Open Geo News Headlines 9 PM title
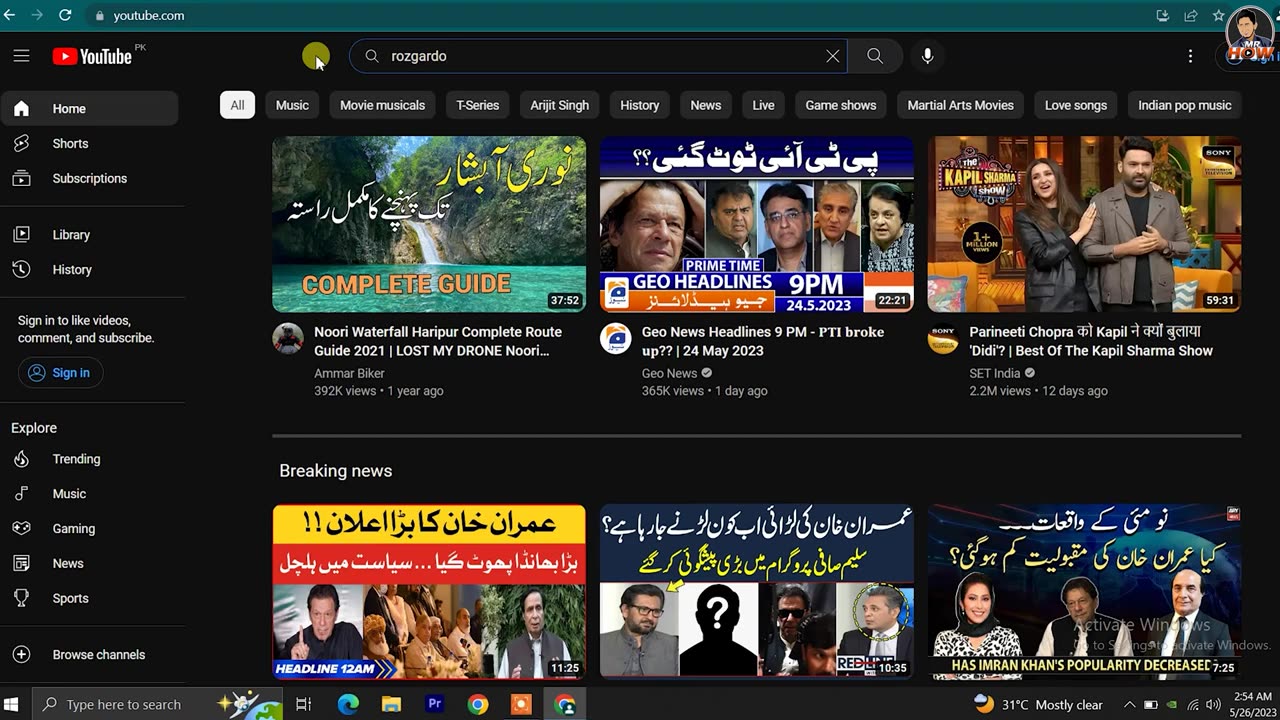The width and height of the screenshot is (1280, 720). [x=763, y=341]
